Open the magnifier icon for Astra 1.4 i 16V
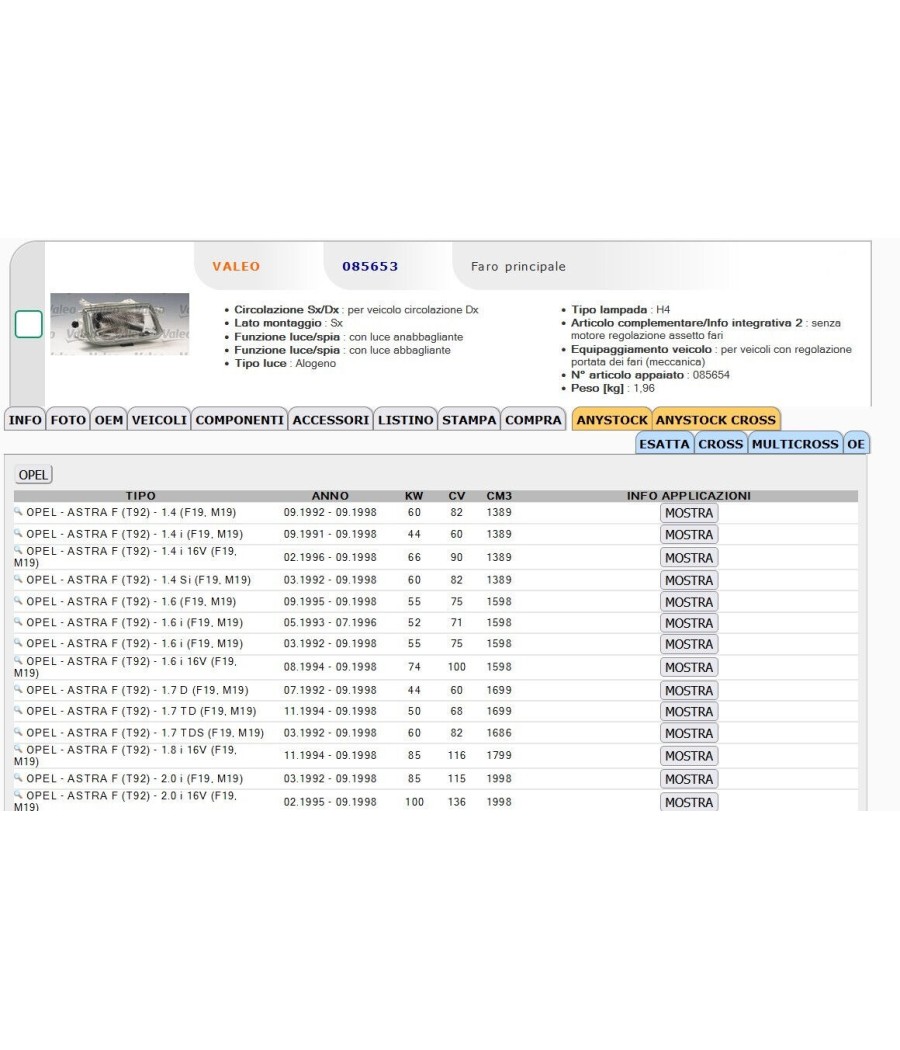The height and width of the screenshot is (1050, 900). [x=18, y=550]
